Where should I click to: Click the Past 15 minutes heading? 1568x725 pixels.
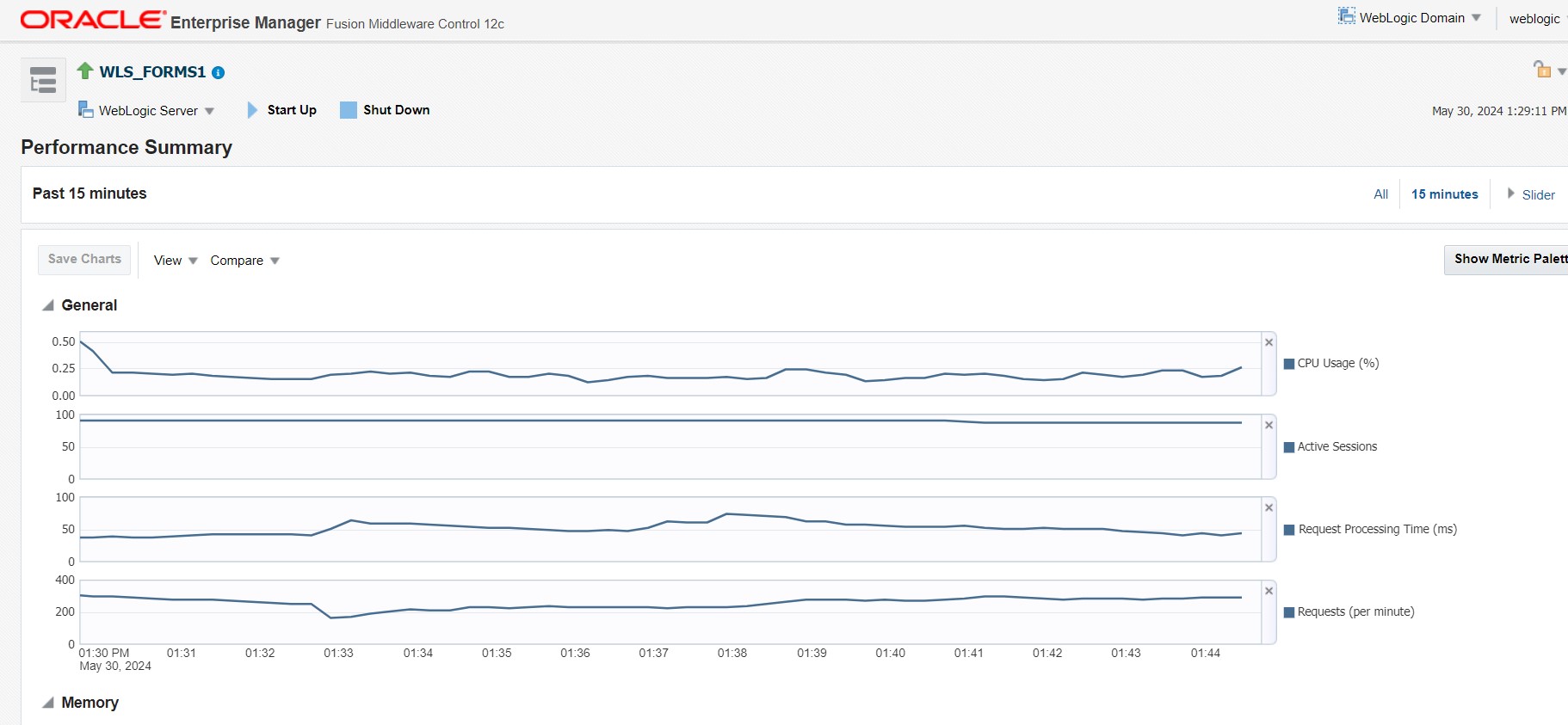click(x=90, y=194)
